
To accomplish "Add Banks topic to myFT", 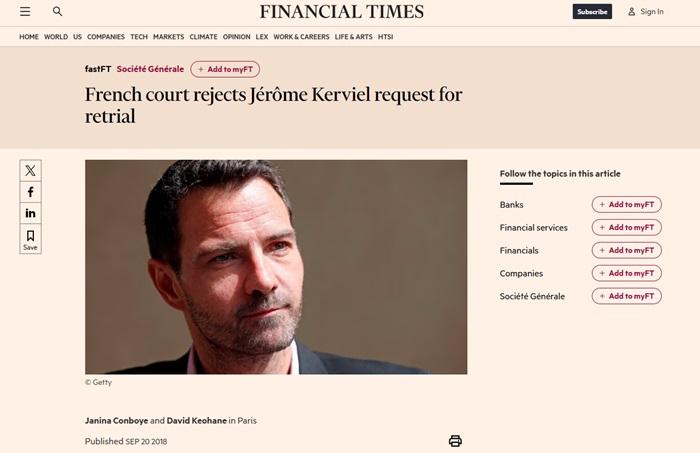I will coord(626,205).
